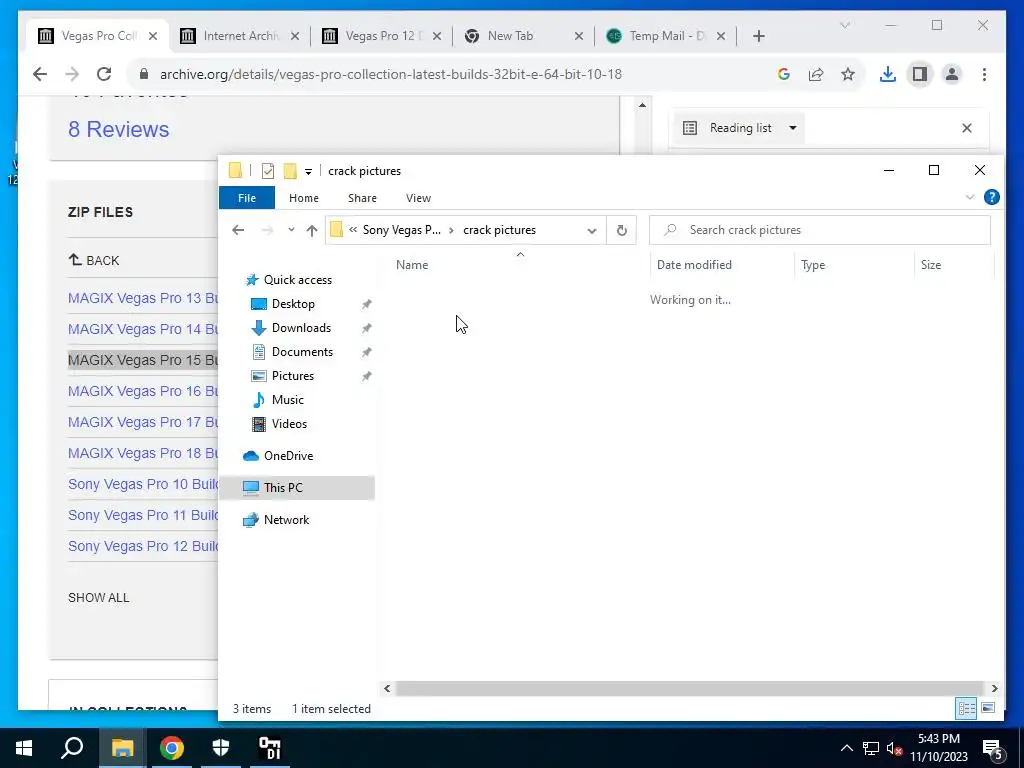Click SHOW ALL under zip files

[99, 598]
